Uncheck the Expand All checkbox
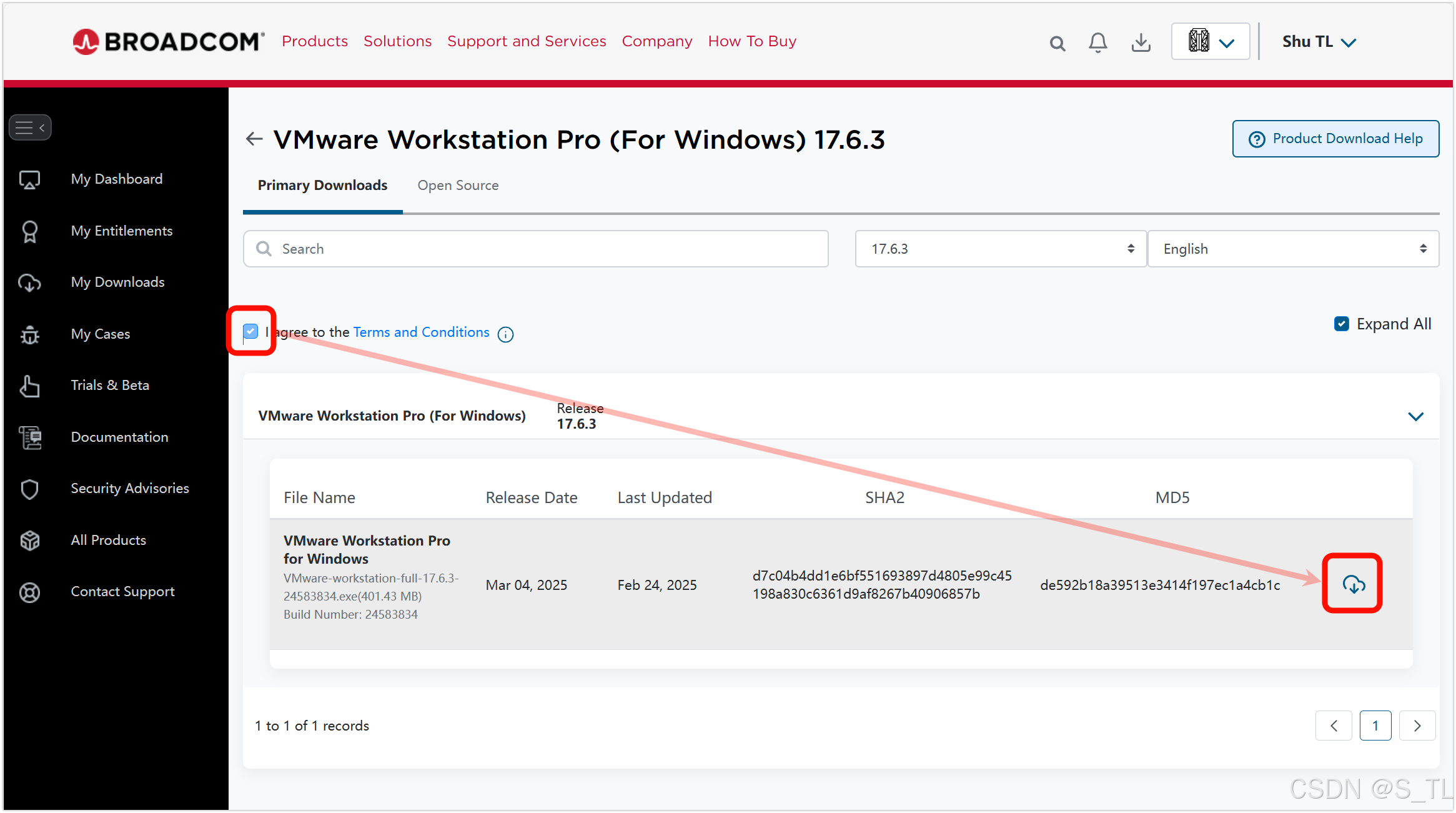Screen dimensions: 1456x813 (x=1341, y=324)
